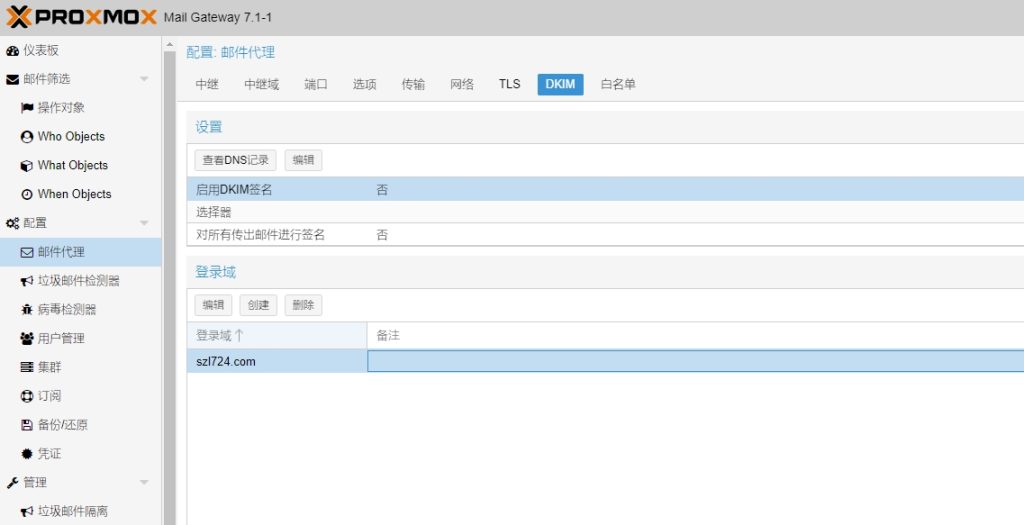Viewport: 1024px width, 525px height.
Task: Click the 备份/还原 floppy disk icon
Action: [x=27, y=424]
